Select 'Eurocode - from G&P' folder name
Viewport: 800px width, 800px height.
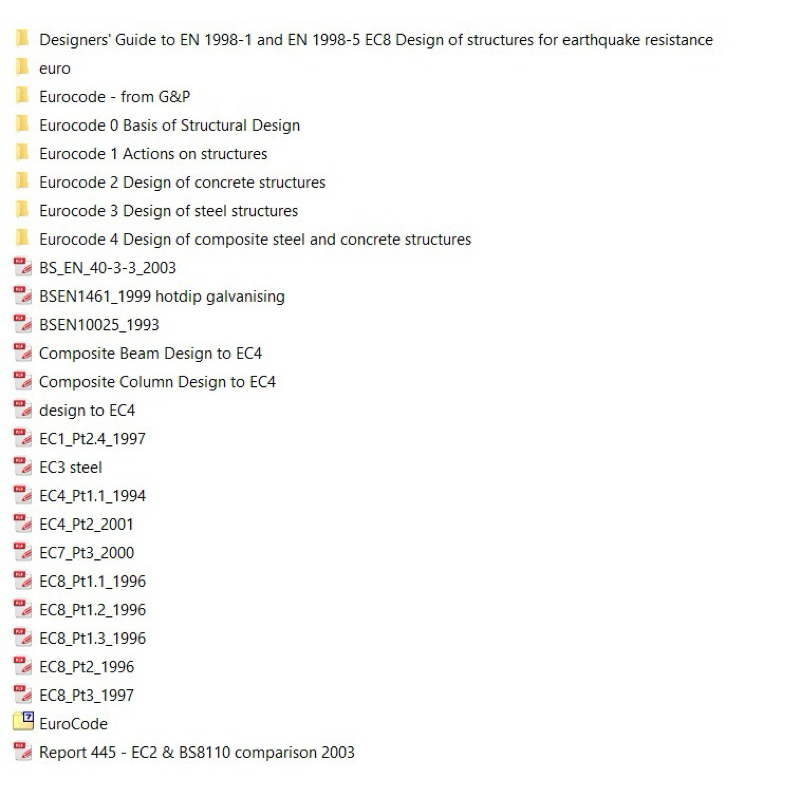pyautogui.click(x=114, y=96)
